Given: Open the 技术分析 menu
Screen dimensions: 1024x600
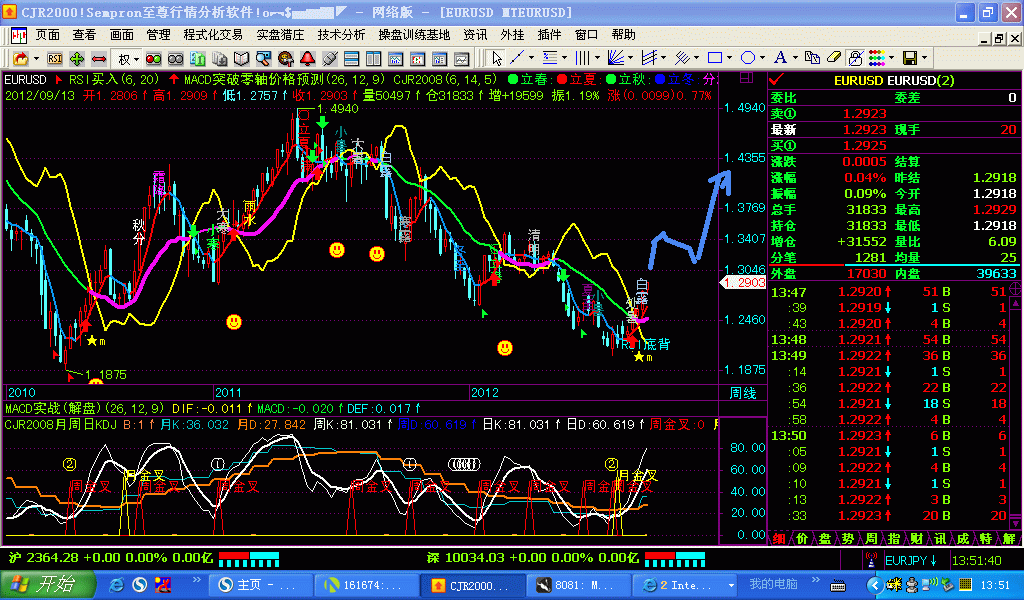Looking at the screenshot, I should [341, 34].
